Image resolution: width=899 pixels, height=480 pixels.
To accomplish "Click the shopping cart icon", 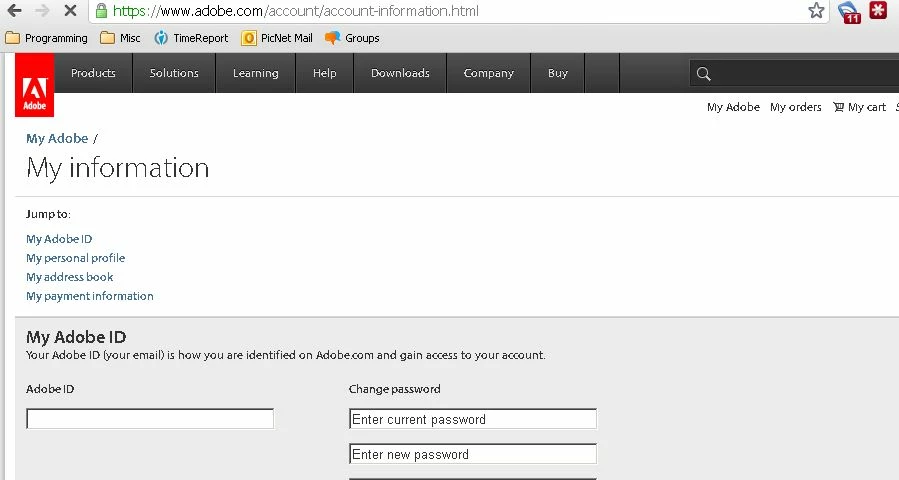I will [x=838, y=107].
